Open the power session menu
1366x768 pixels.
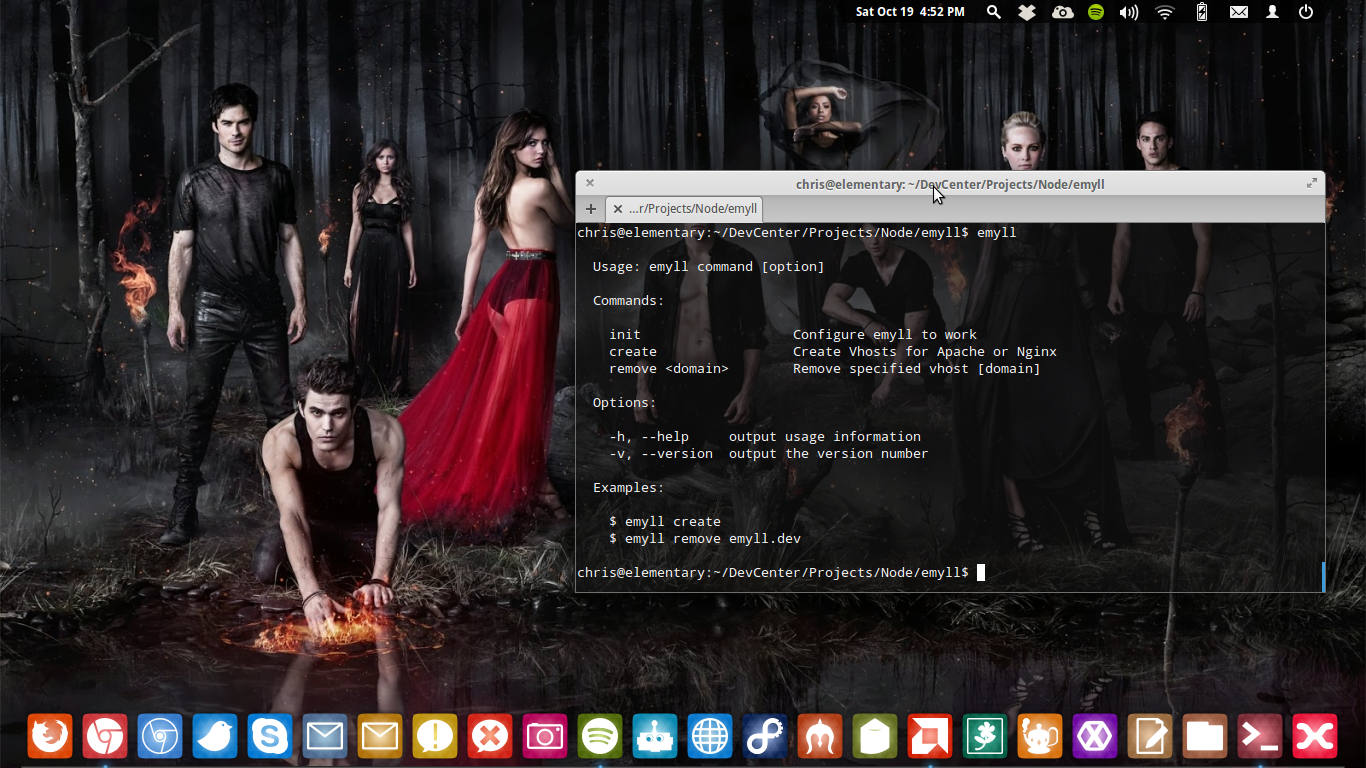1306,12
